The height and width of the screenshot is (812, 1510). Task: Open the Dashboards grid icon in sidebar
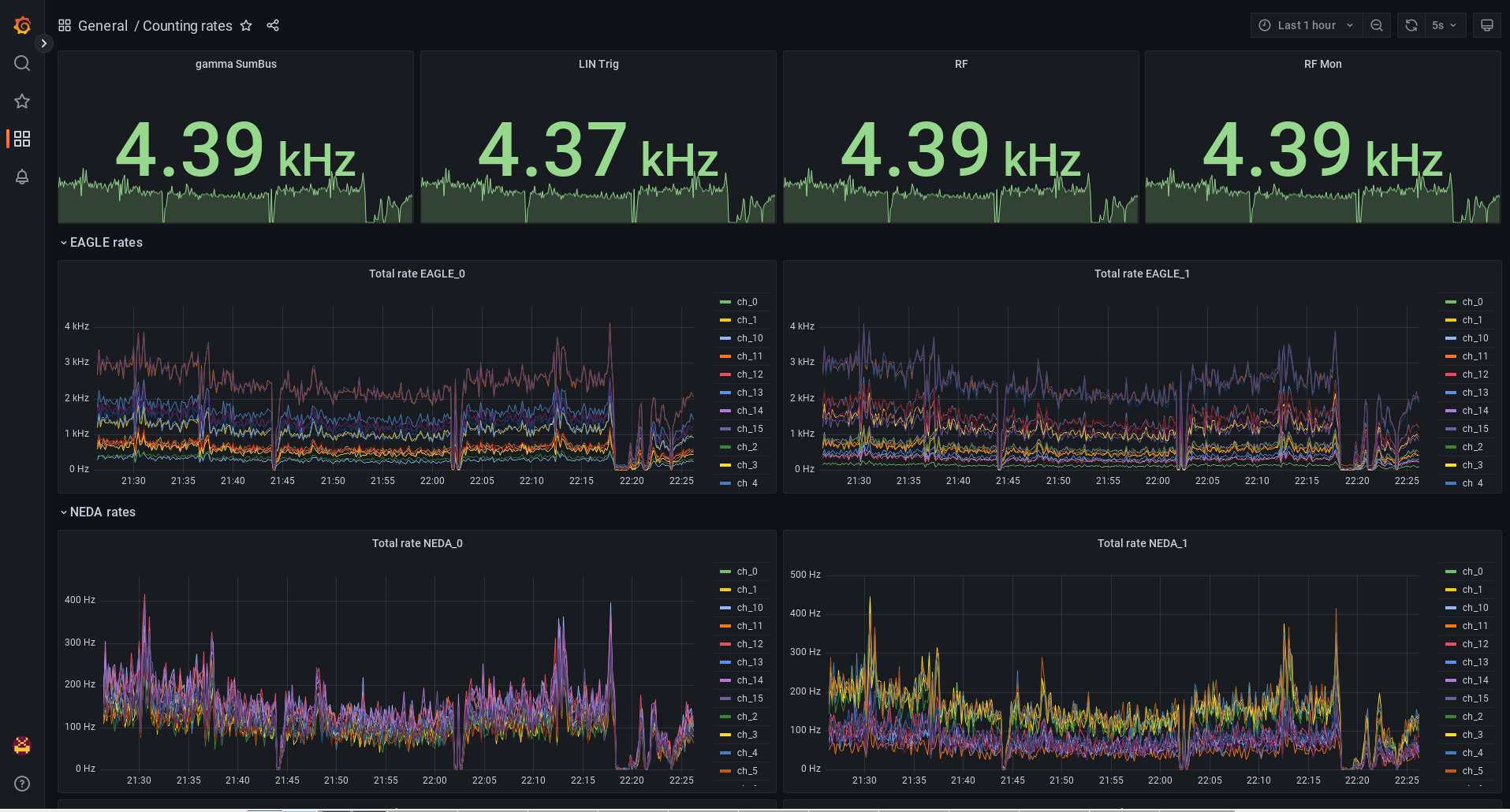click(x=21, y=139)
